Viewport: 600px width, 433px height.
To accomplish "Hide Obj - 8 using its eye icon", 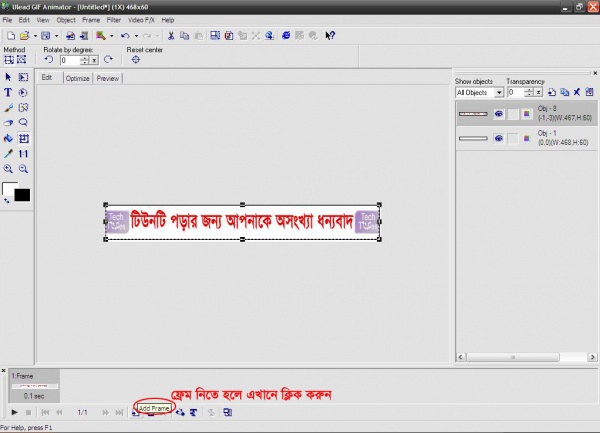I will [x=499, y=114].
